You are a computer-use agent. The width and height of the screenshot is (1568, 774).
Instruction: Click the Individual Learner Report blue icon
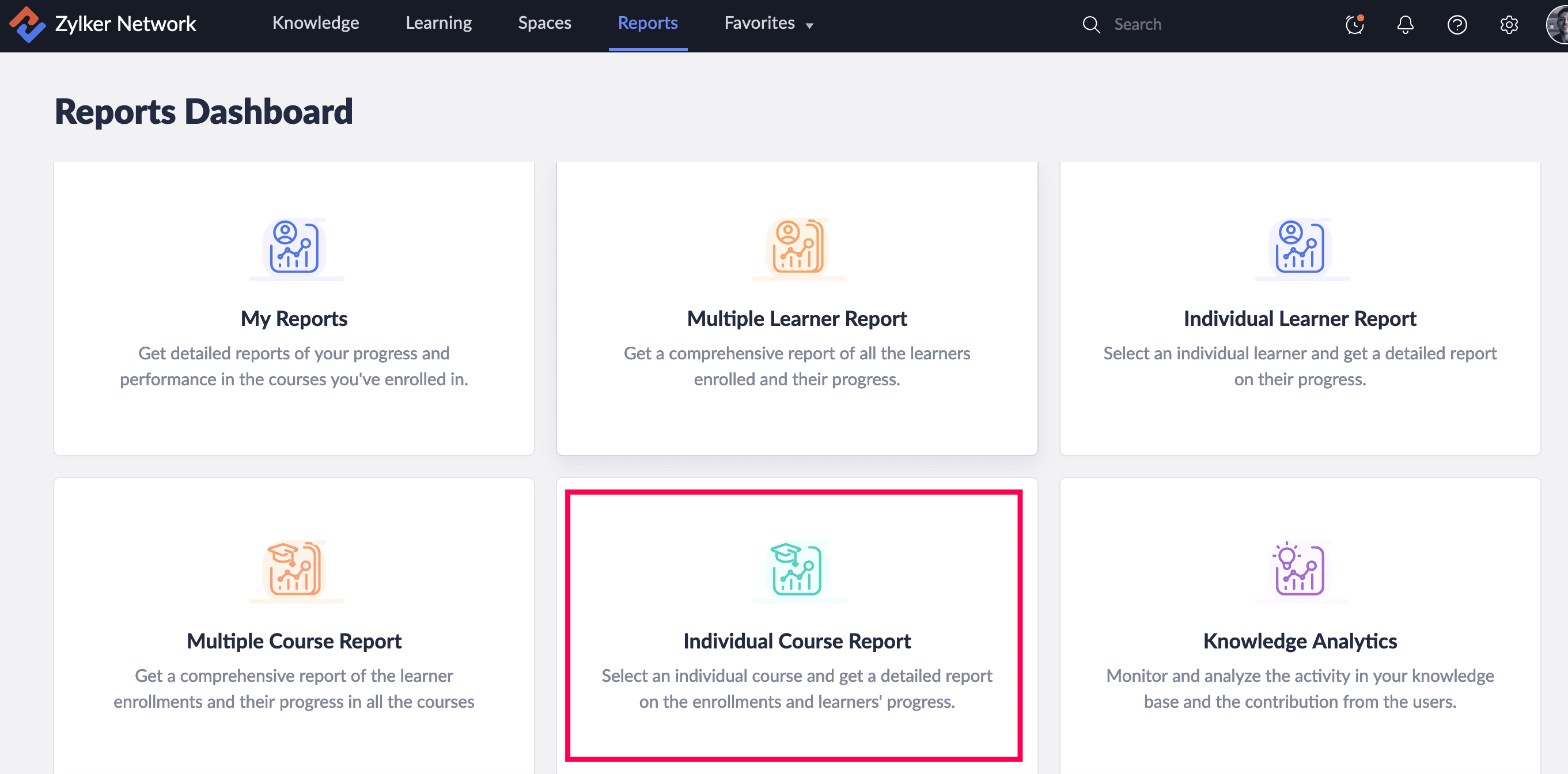click(1300, 246)
